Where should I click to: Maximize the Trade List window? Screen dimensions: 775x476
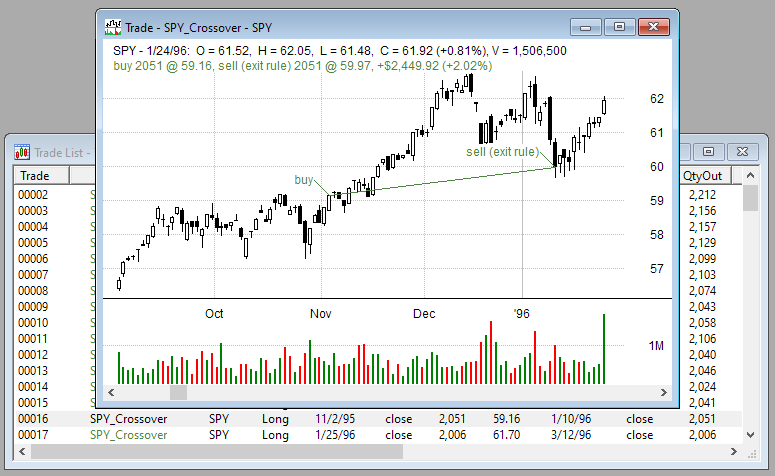coord(708,152)
